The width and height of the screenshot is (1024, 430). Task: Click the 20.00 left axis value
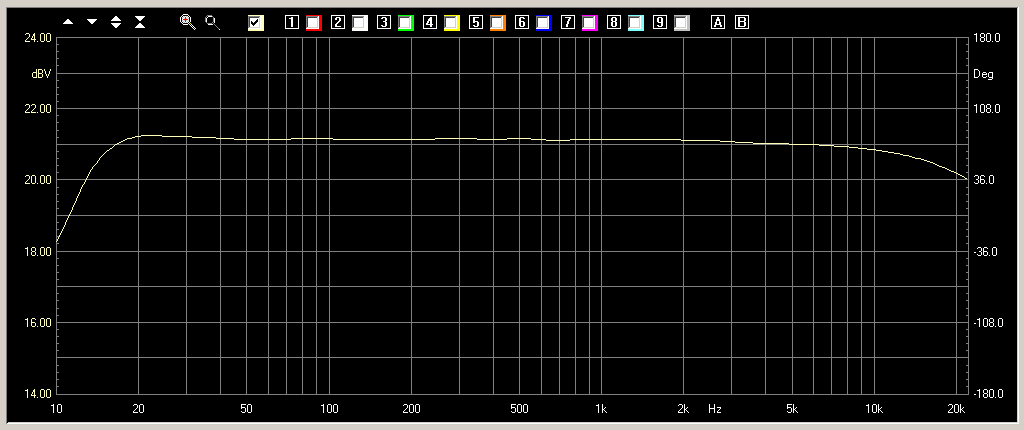click(x=37, y=180)
